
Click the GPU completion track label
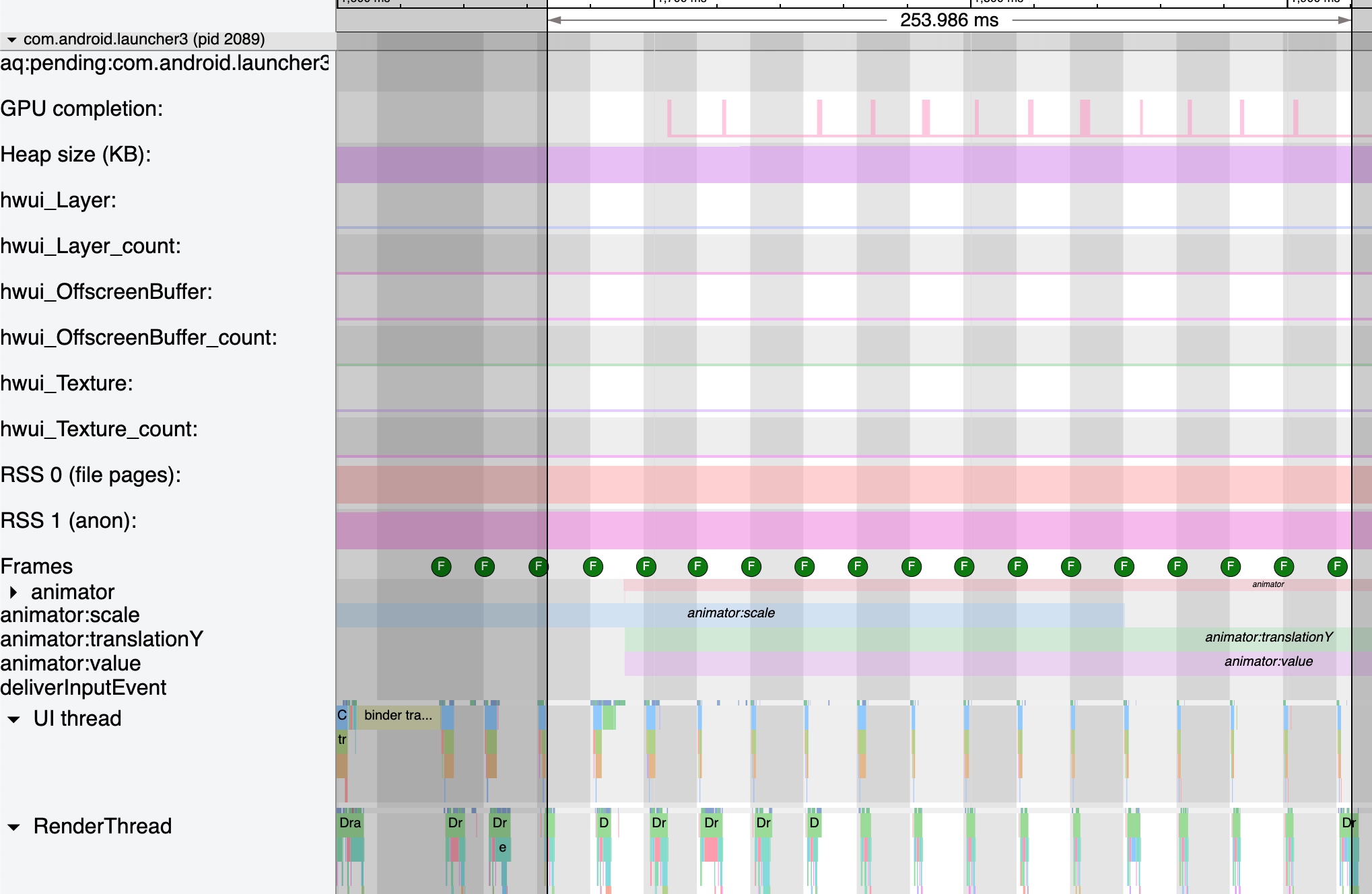[x=81, y=109]
